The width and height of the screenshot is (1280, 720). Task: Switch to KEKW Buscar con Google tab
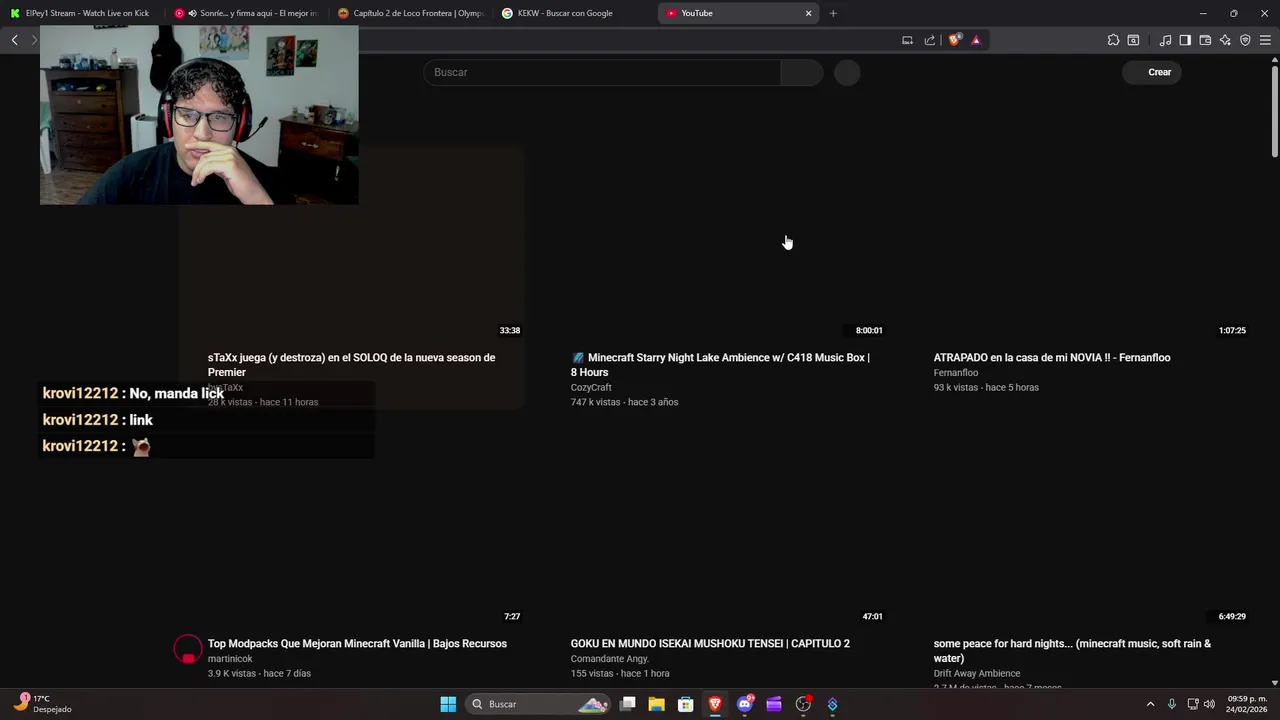tap(574, 13)
